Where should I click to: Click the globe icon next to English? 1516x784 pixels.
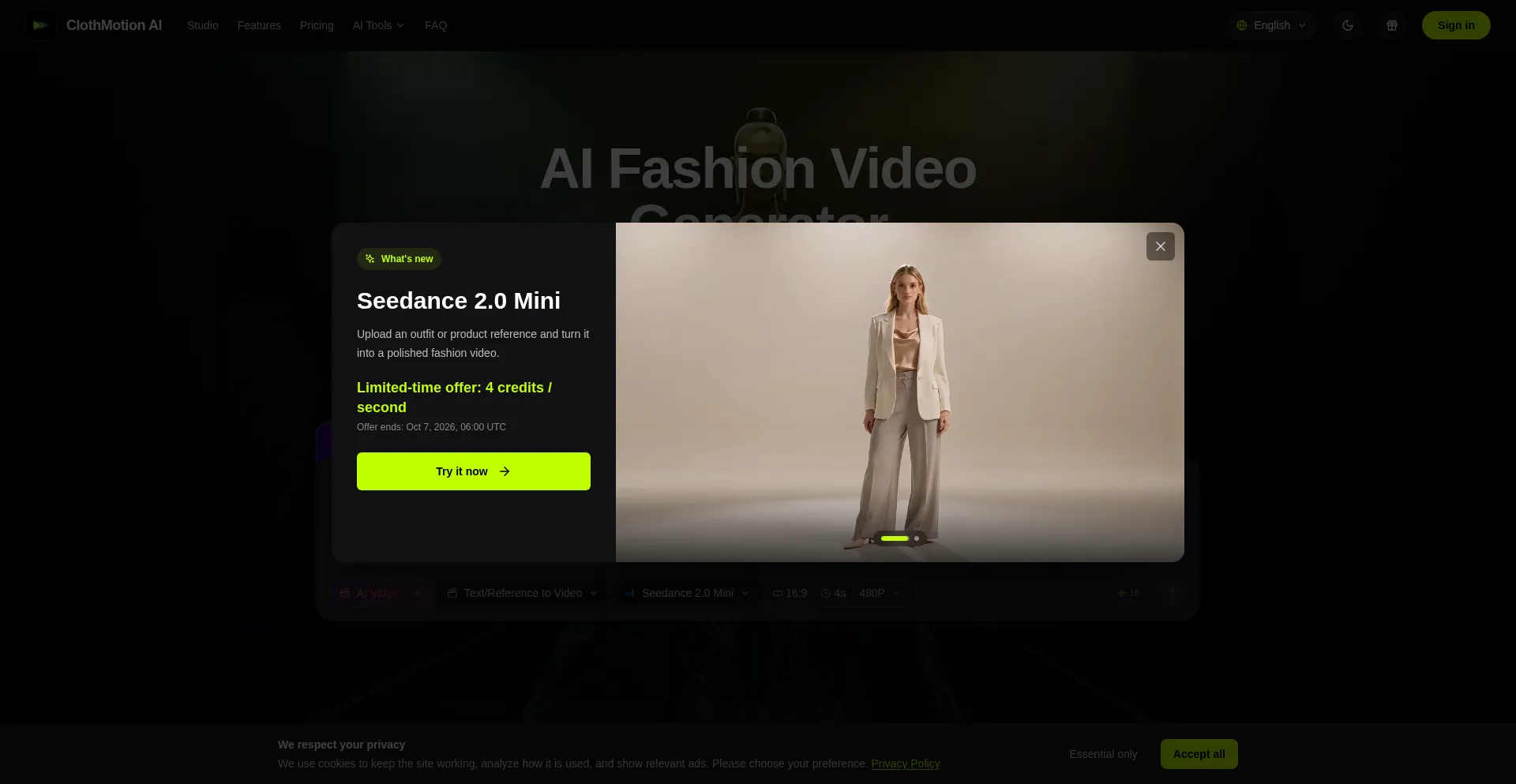click(x=1242, y=25)
